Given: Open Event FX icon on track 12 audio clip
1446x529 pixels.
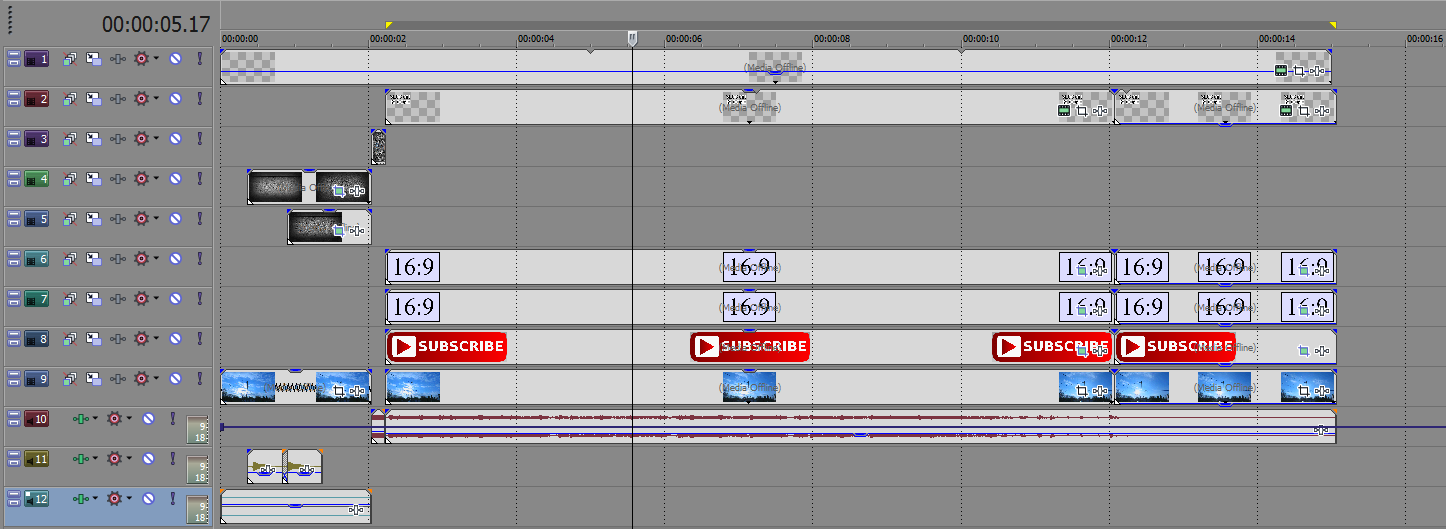Looking at the screenshot, I should [x=355, y=510].
